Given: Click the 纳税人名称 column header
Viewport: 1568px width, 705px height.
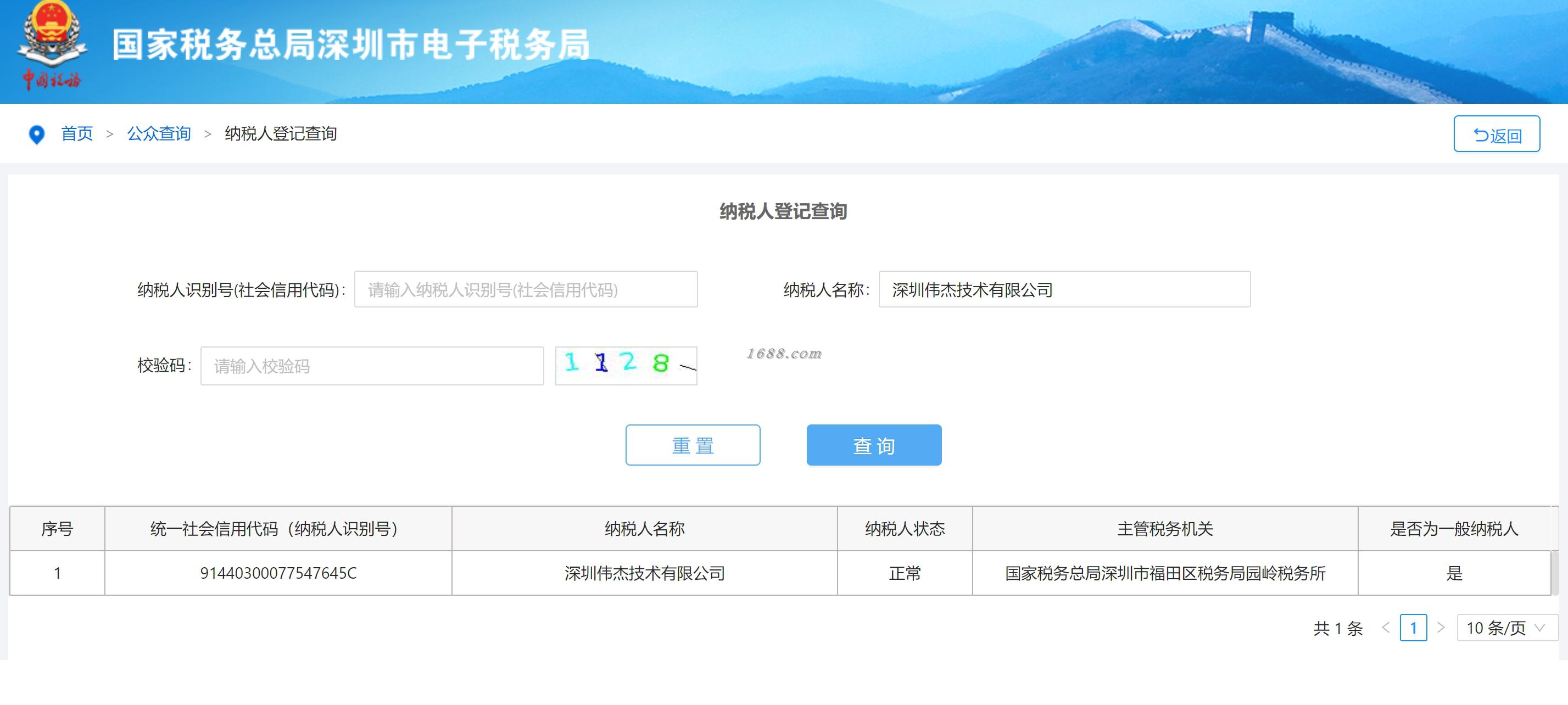Looking at the screenshot, I should coord(645,529).
